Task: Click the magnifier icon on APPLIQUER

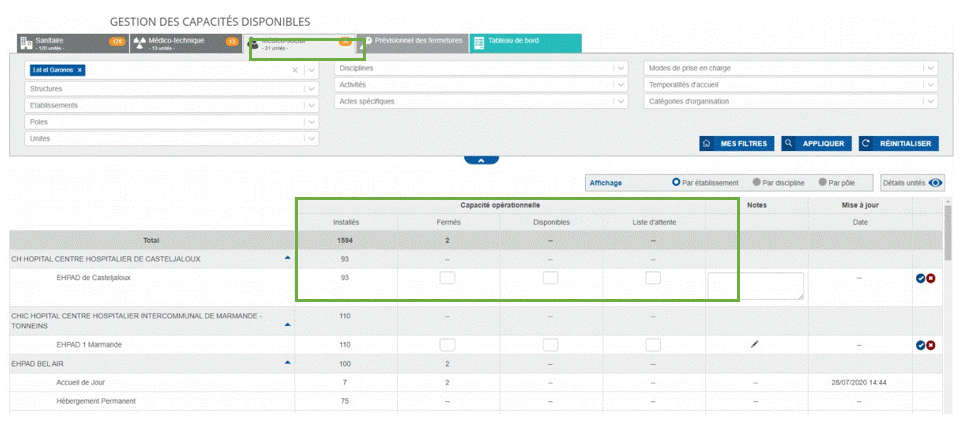Action: pos(789,143)
